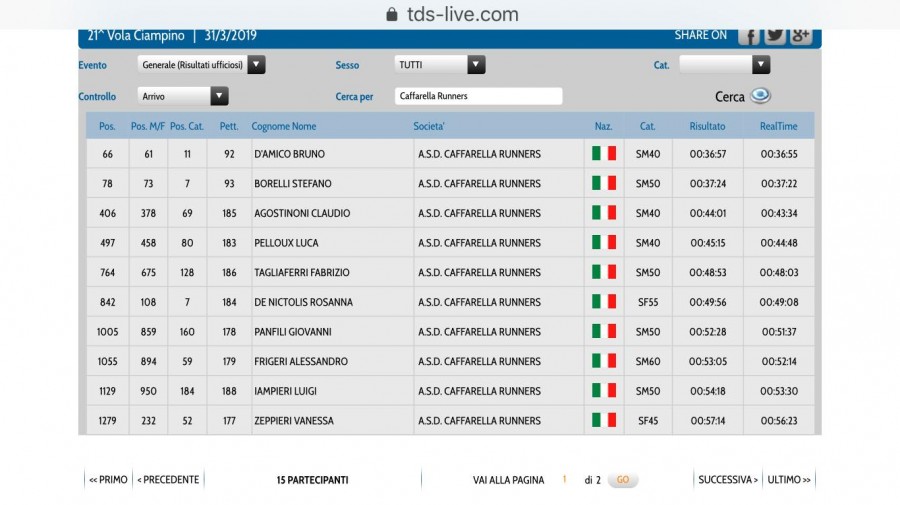The width and height of the screenshot is (900, 505).
Task: Click RealTime value 00:43:34
Action: pos(779,213)
